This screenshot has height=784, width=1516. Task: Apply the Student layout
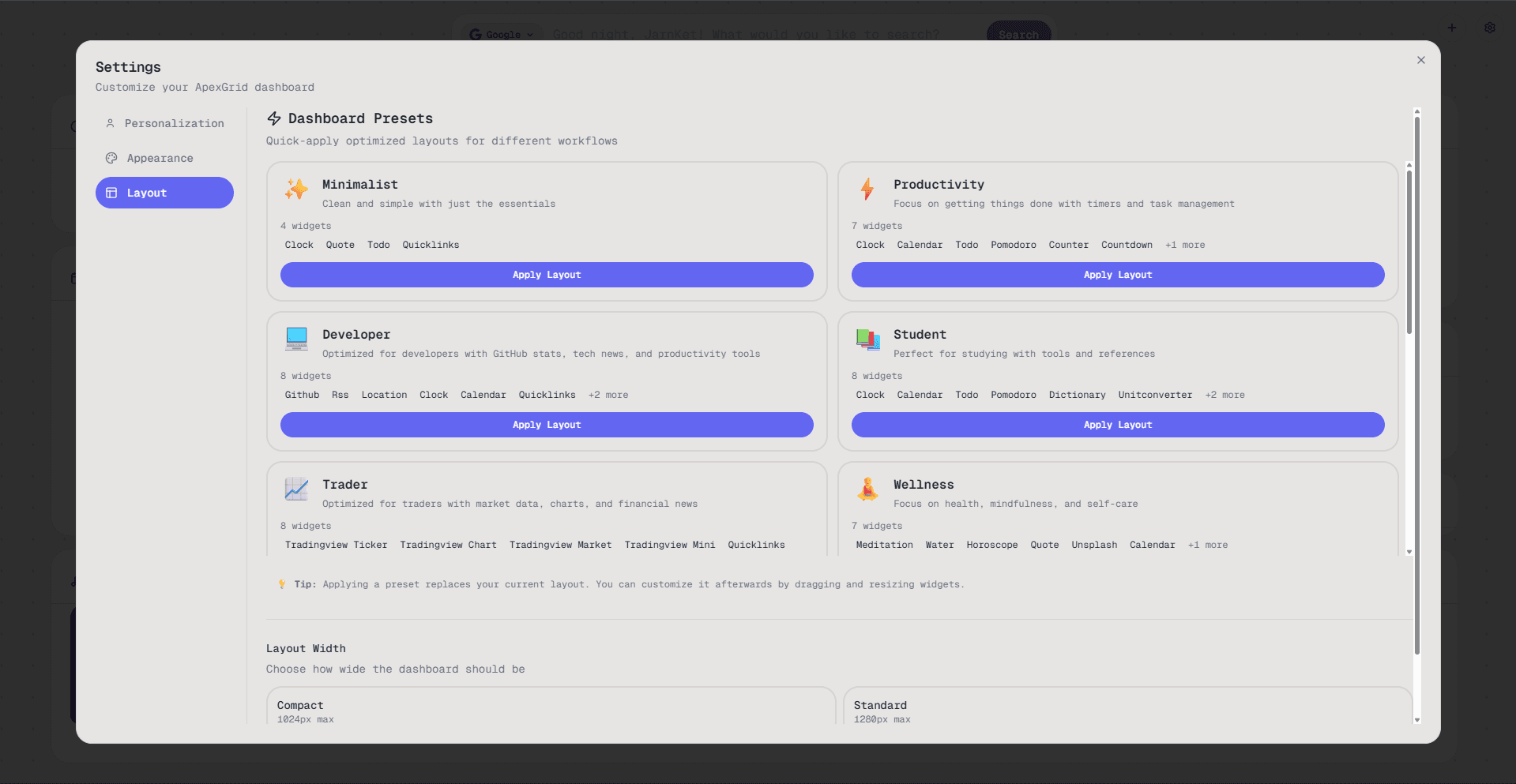point(1117,425)
